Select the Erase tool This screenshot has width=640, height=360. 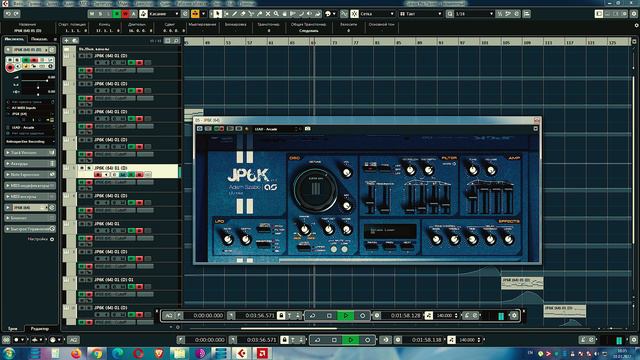[x=243, y=14]
